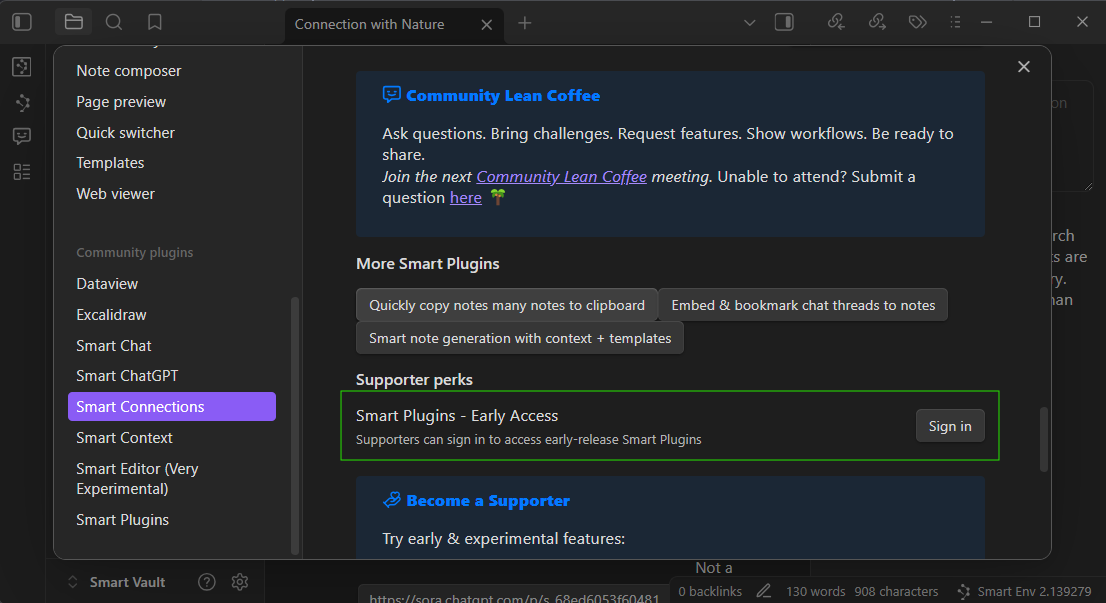This screenshot has width=1106, height=603.
Task: Click the settings sidebar scrollbar
Action: (294, 420)
